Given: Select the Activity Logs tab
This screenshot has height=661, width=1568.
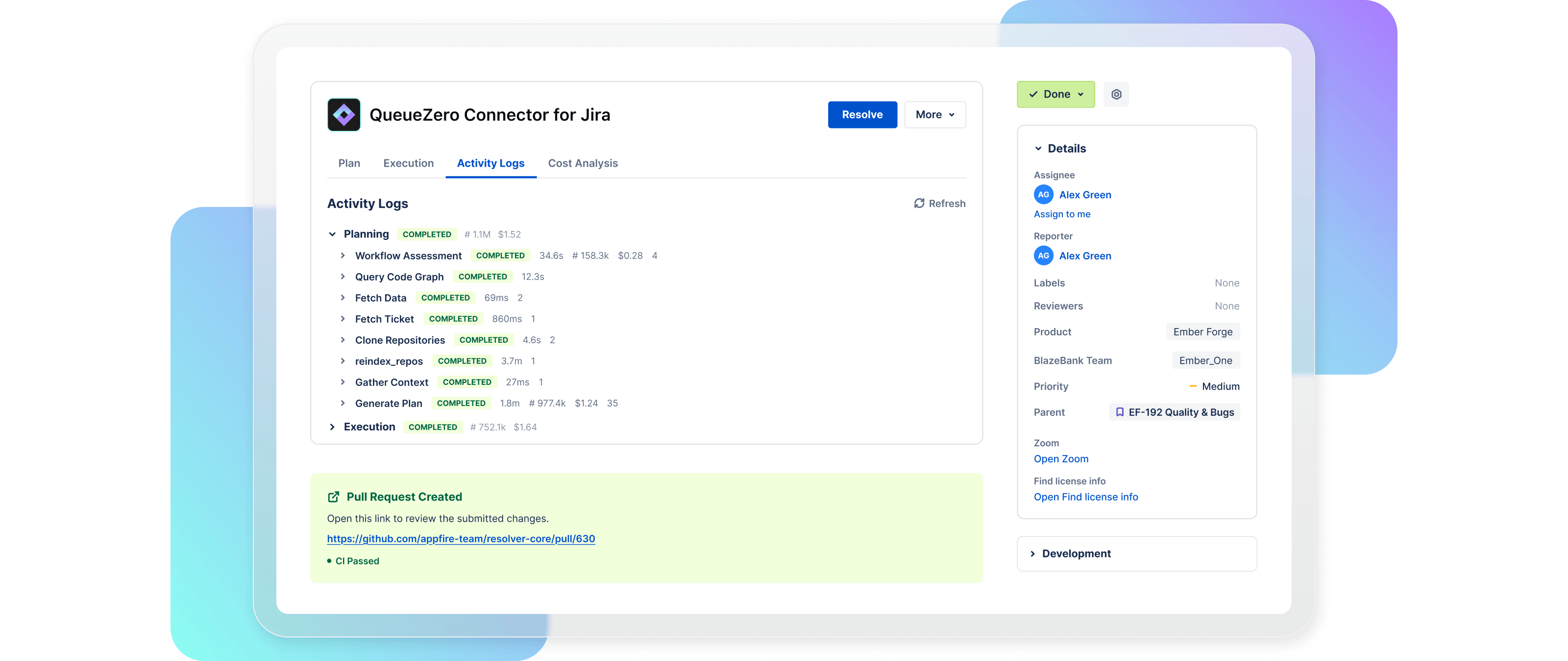Looking at the screenshot, I should 490,163.
